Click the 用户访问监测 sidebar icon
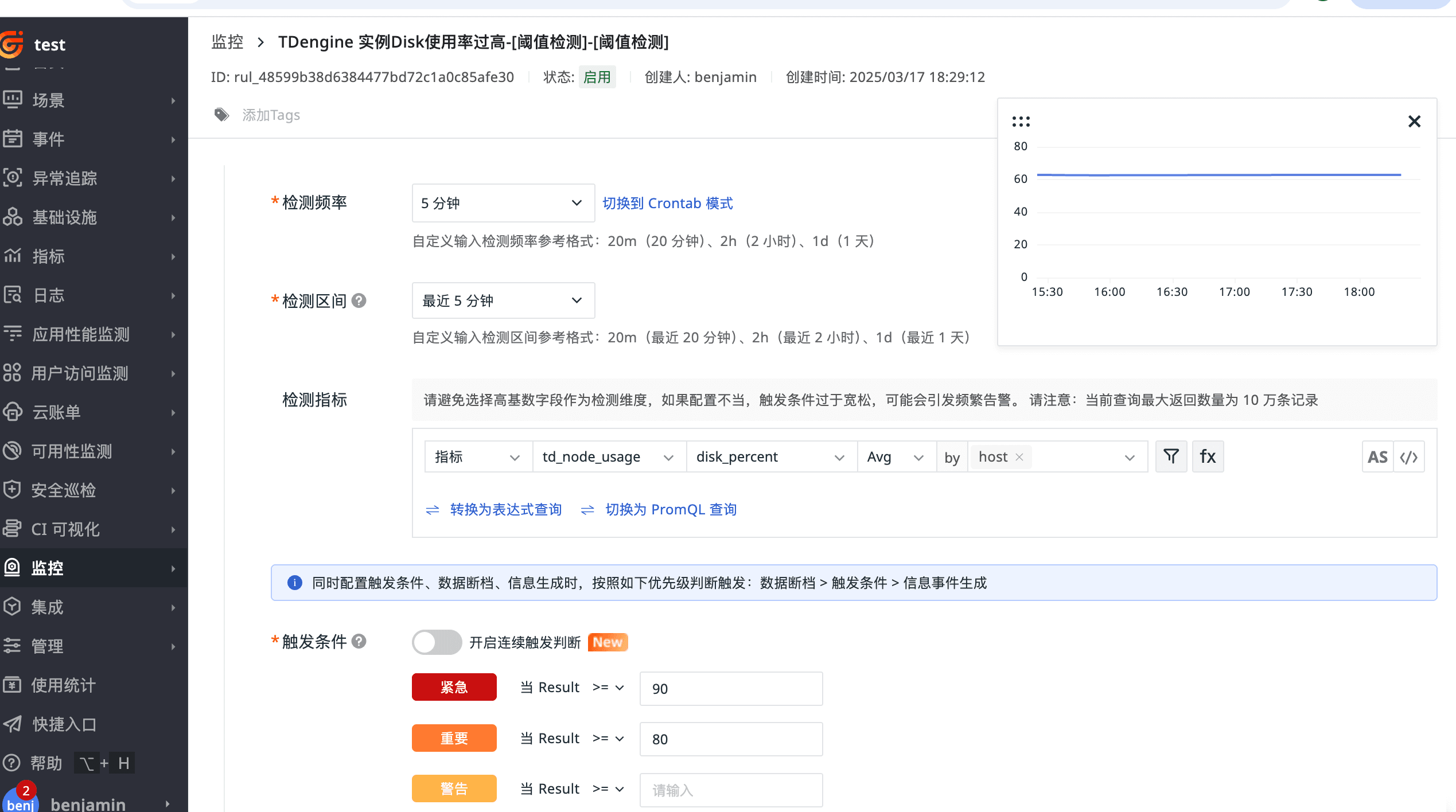The image size is (1456, 812). point(13,373)
